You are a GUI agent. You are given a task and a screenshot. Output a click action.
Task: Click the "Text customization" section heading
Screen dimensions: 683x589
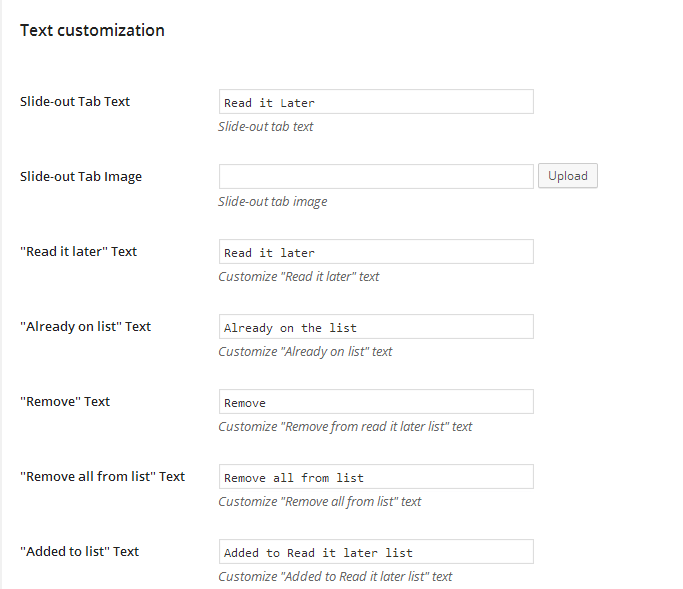[92, 30]
